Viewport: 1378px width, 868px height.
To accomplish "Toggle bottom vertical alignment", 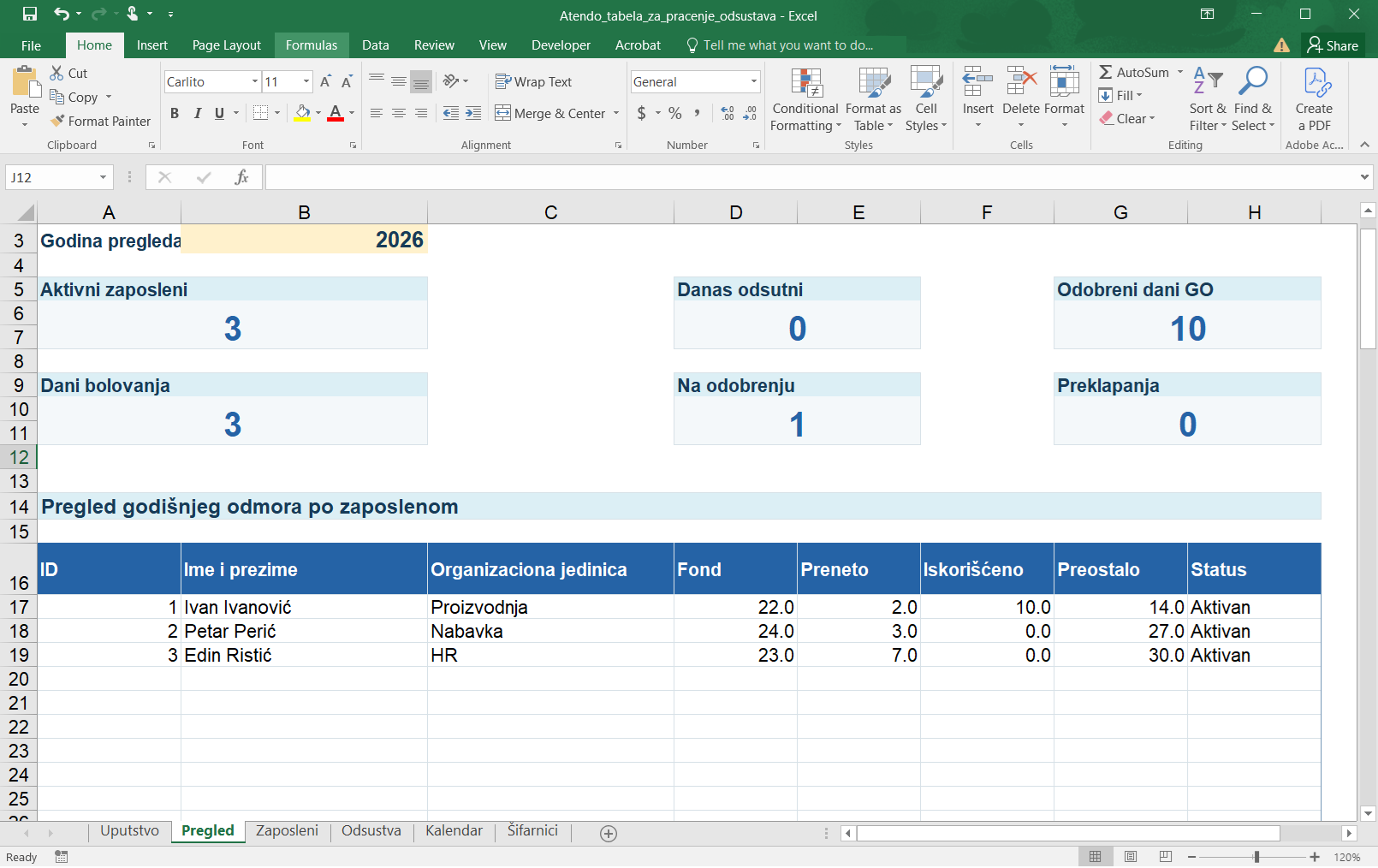I will click(421, 82).
